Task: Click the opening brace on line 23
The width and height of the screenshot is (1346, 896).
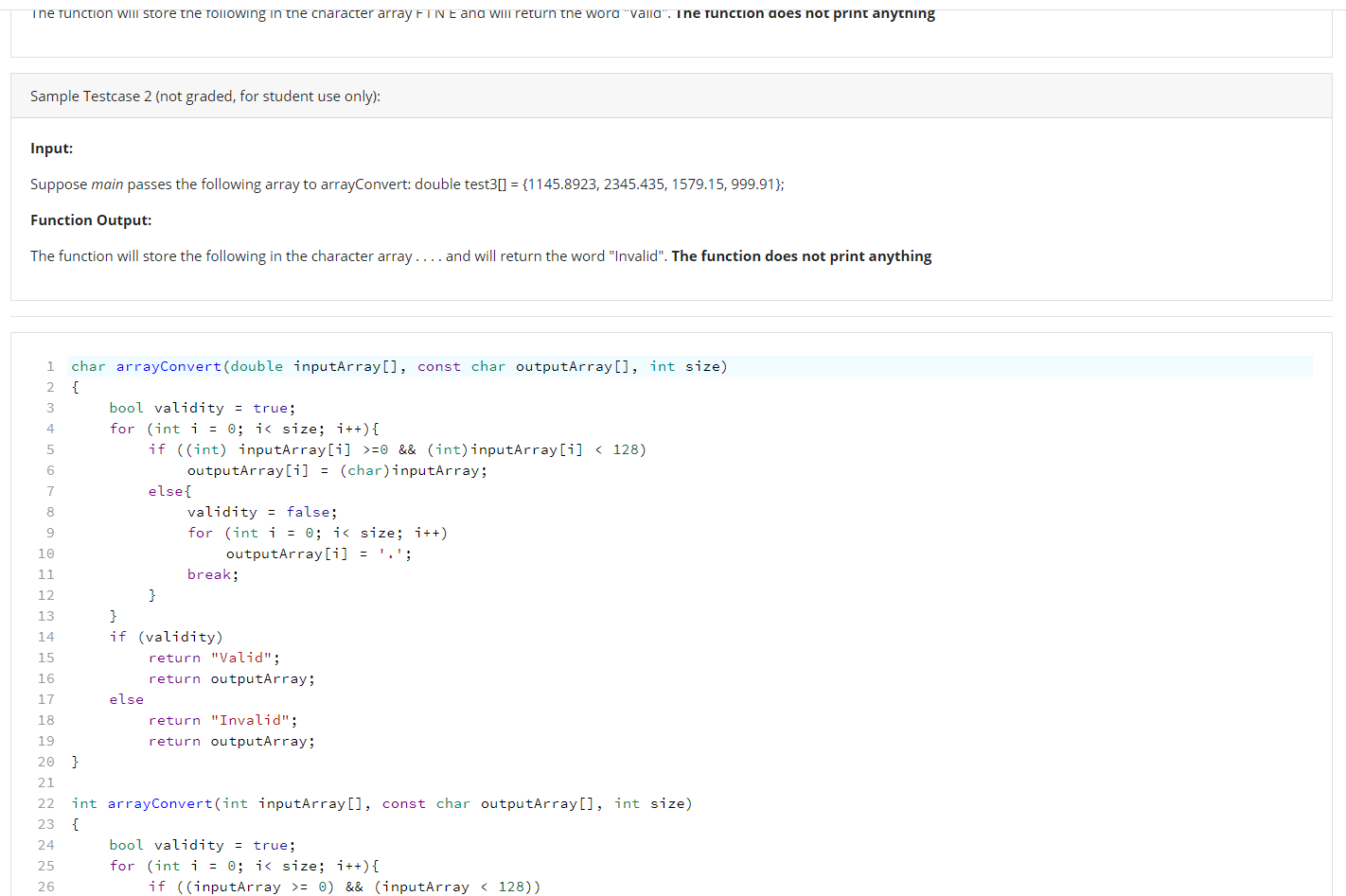Action: point(76,824)
